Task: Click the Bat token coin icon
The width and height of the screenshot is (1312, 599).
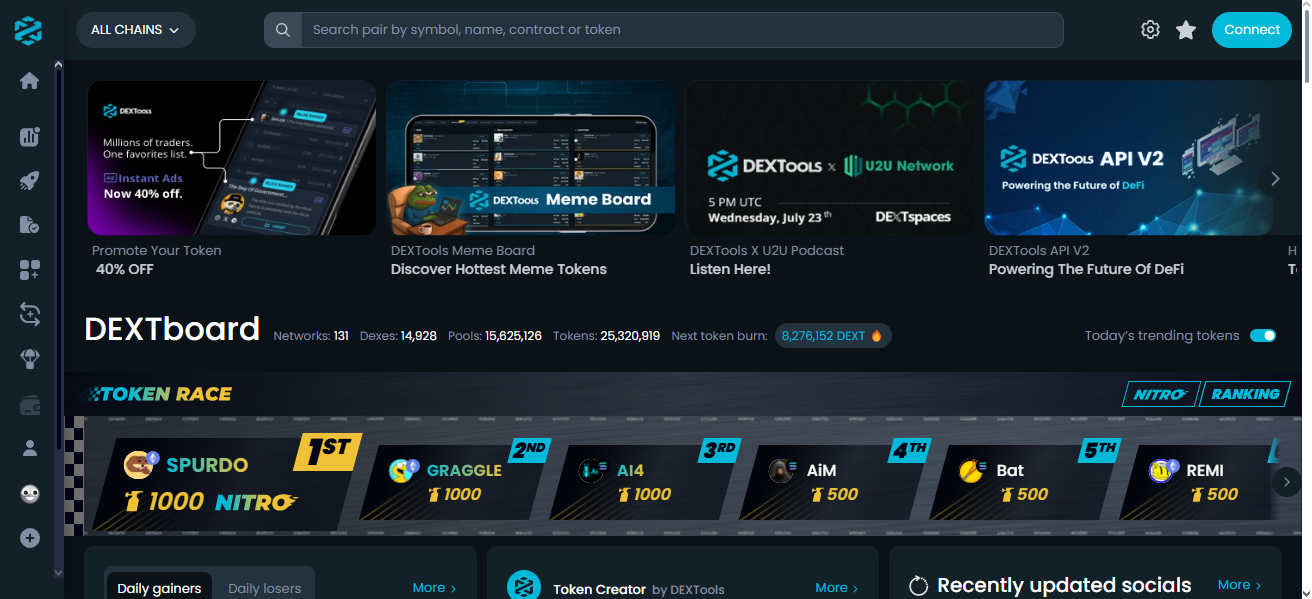Action: [x=973, y=470]
